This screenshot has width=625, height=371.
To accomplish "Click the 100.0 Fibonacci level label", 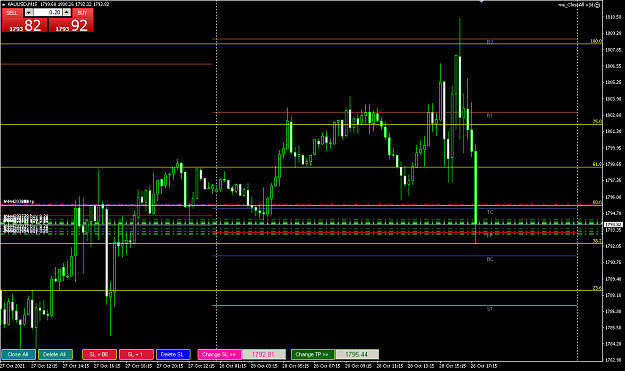I will tap(596, 41).
